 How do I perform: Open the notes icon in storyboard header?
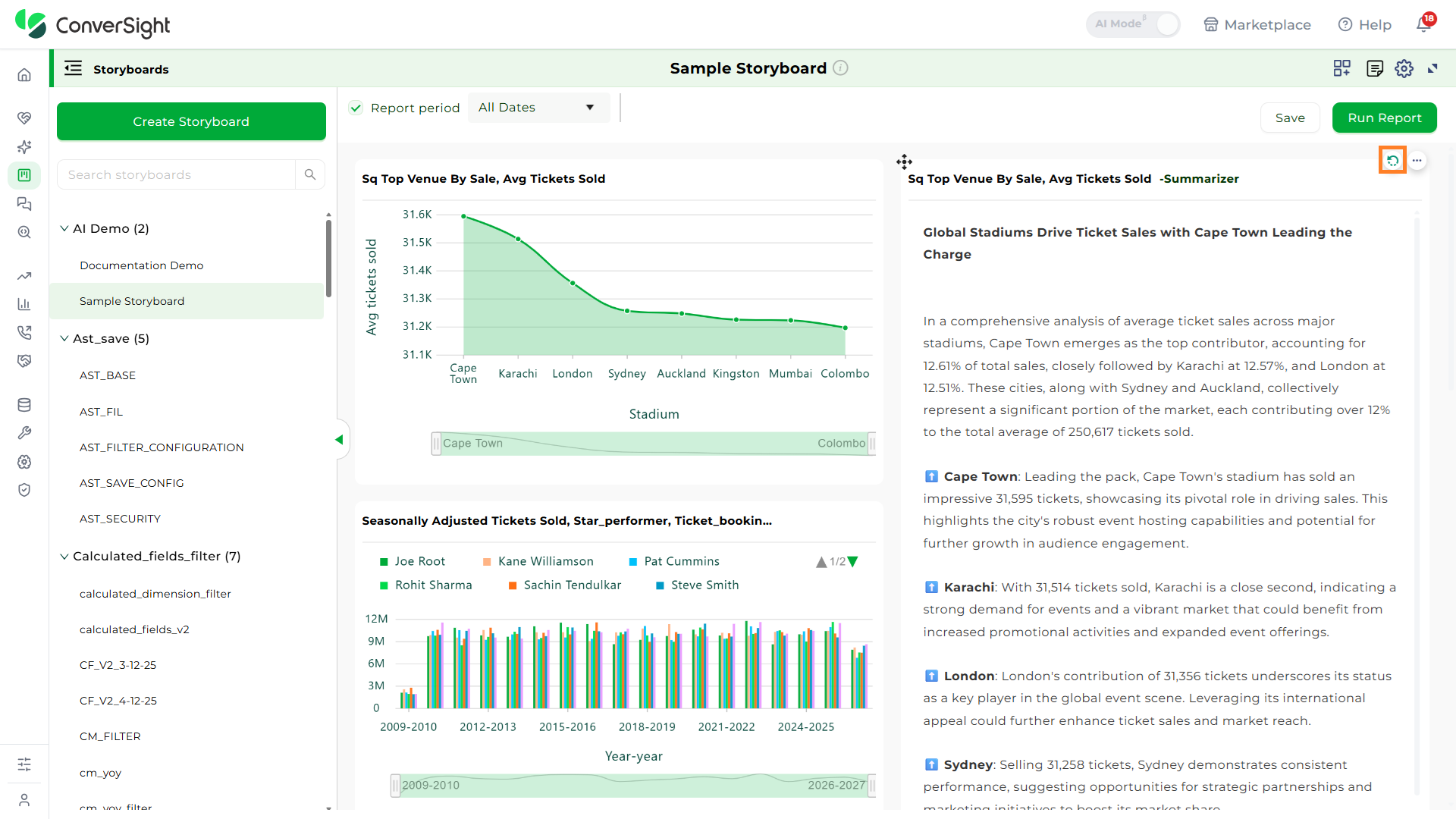[x=1374, y=68]
